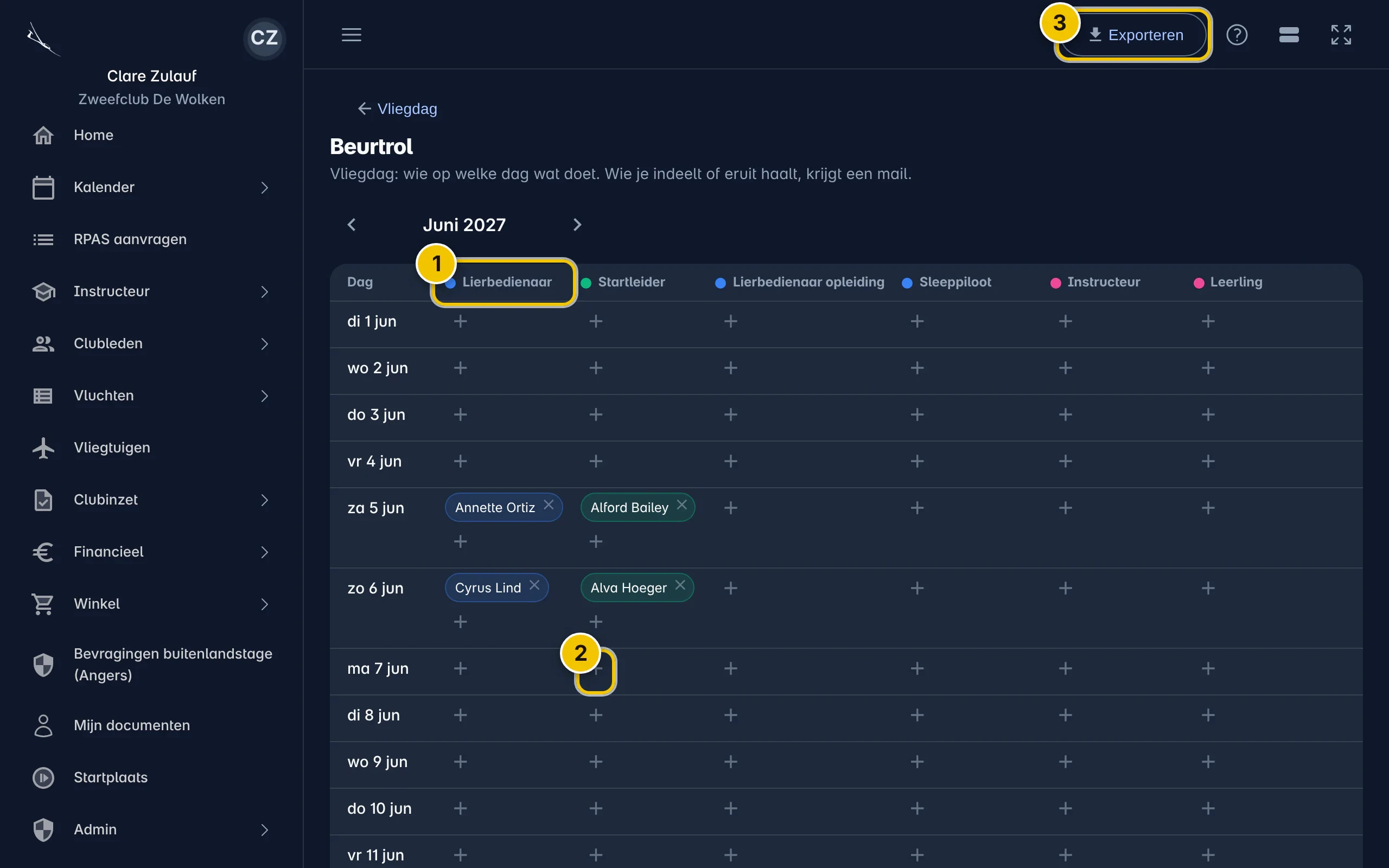Image resolution: width=1389 pixels, height=868 pixels.
Task: Go to previous month arrow
Action: coord(352,225)
